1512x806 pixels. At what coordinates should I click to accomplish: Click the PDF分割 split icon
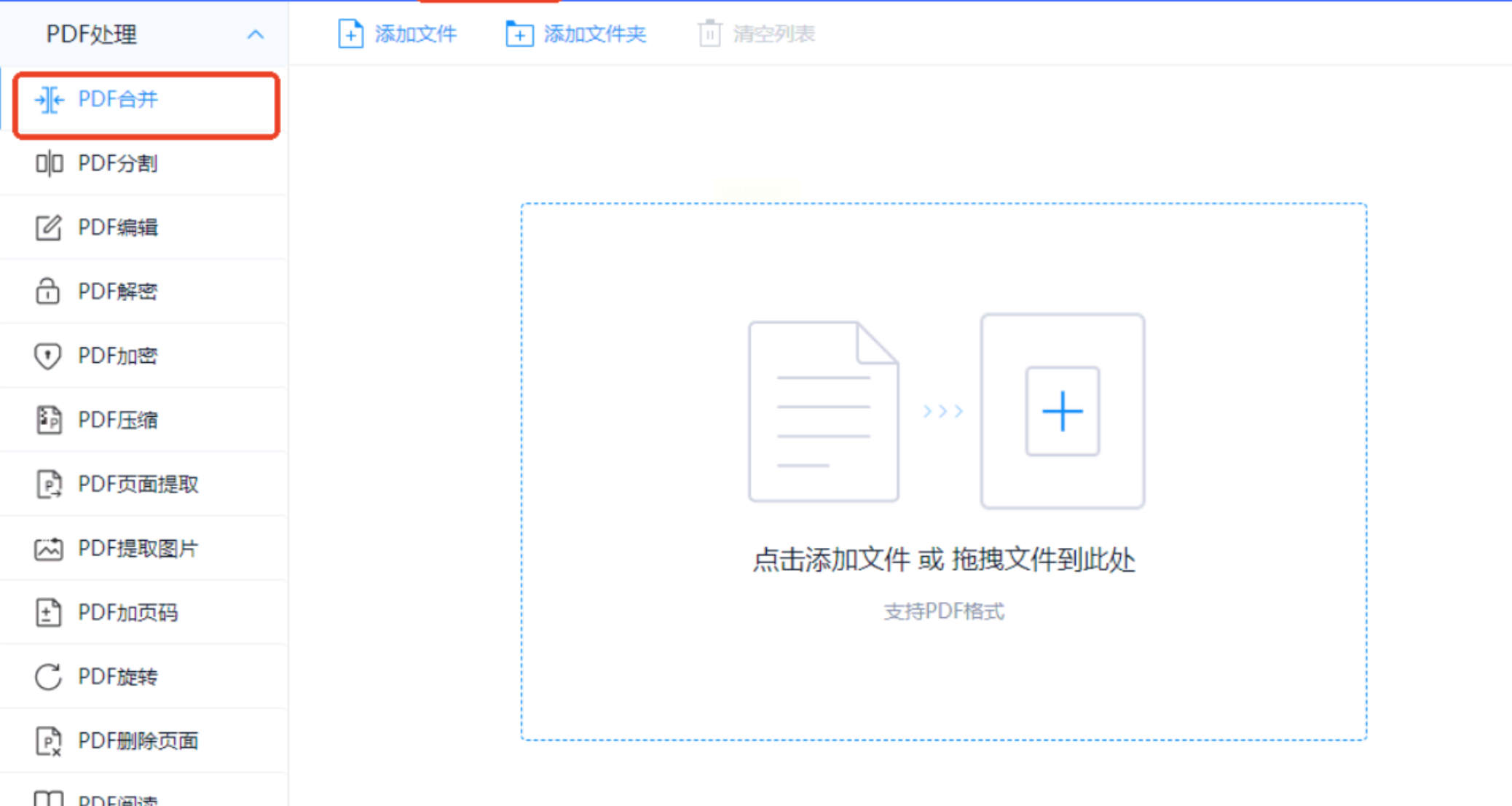50,163
